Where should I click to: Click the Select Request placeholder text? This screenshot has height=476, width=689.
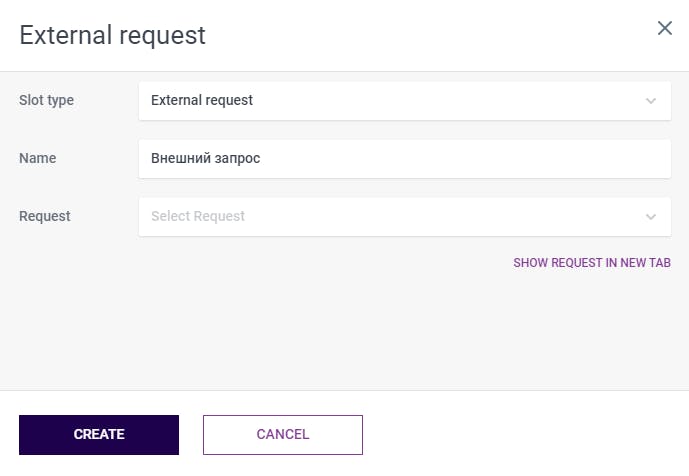coord(198,217)
